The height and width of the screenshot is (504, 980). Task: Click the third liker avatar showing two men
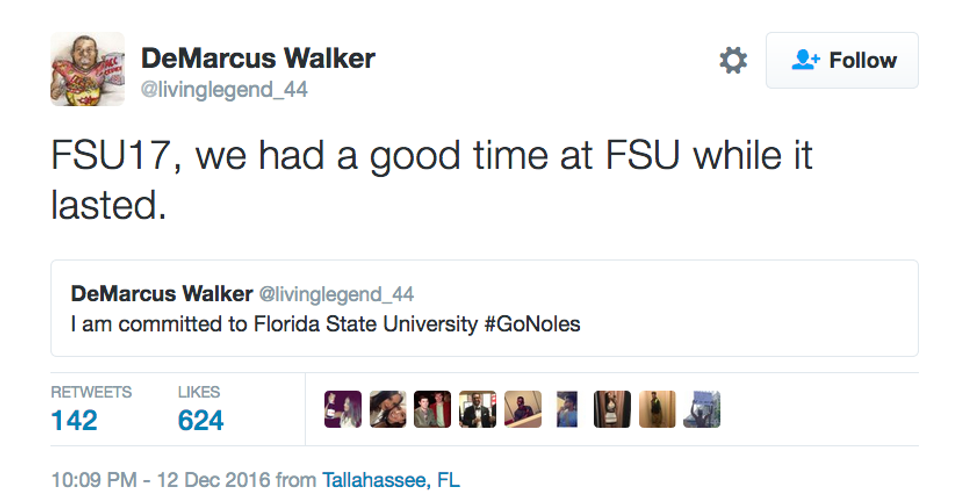coord(433,409)
